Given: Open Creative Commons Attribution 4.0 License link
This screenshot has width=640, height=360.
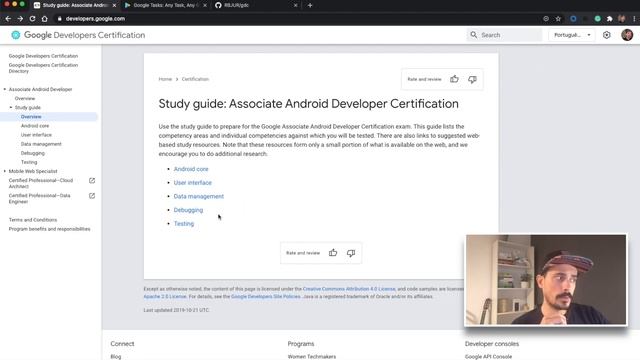Looking at the screenshot, I should click(x=349, y=289).
